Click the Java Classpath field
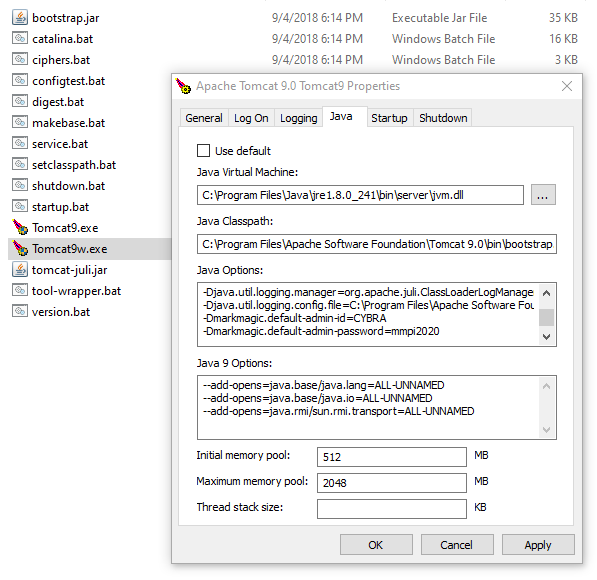Screen dimensions: 597x580 click(377, 244)
